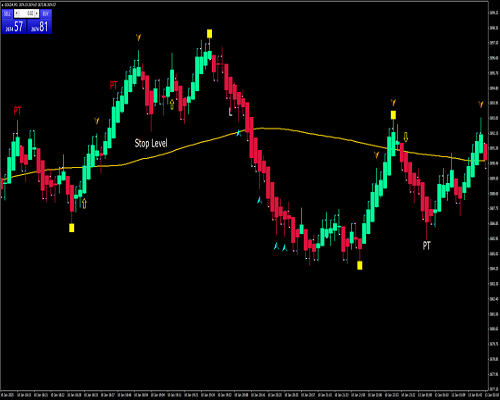Click the sell price tile showing 57
This screenshot has height=400, width=500.
14,26
